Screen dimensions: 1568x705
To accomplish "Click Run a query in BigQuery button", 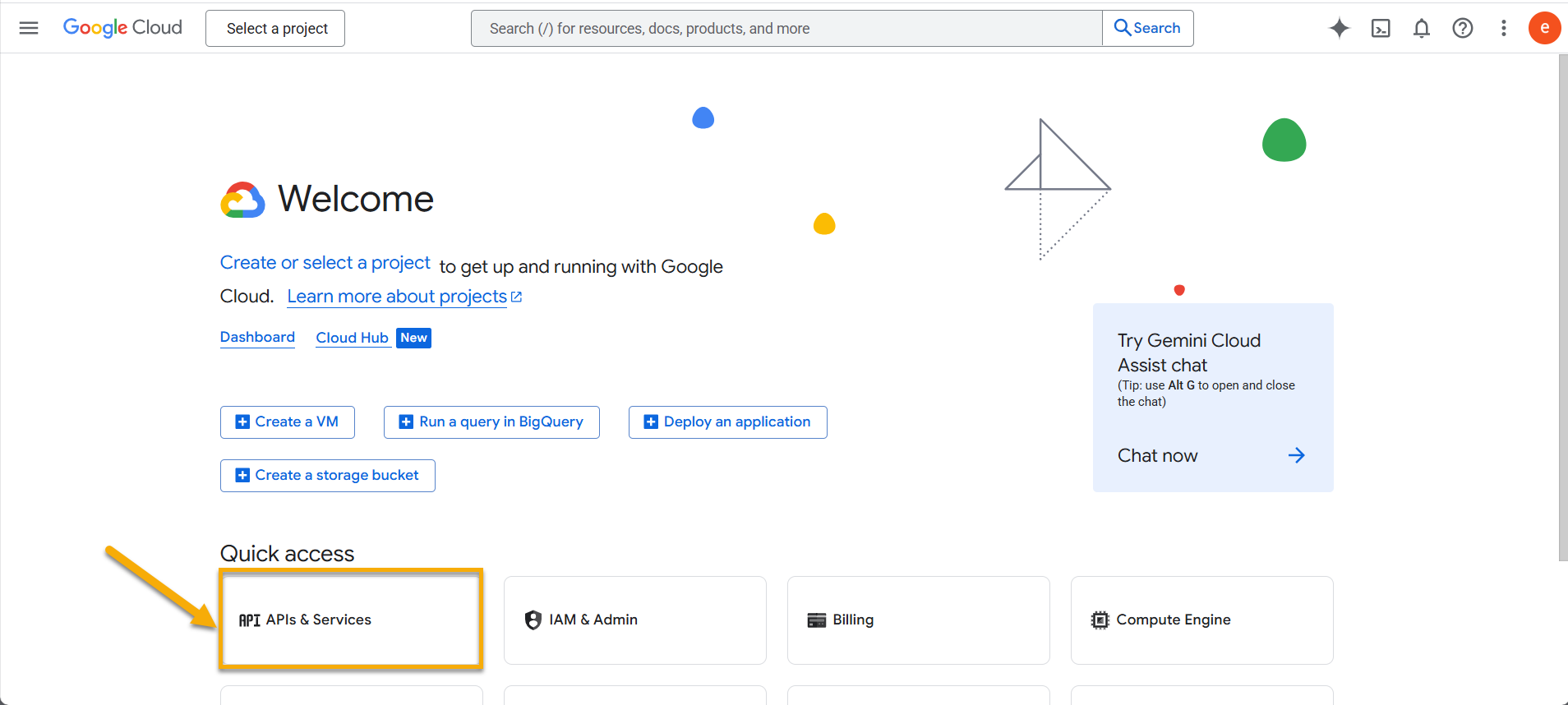I will point(491,422).
